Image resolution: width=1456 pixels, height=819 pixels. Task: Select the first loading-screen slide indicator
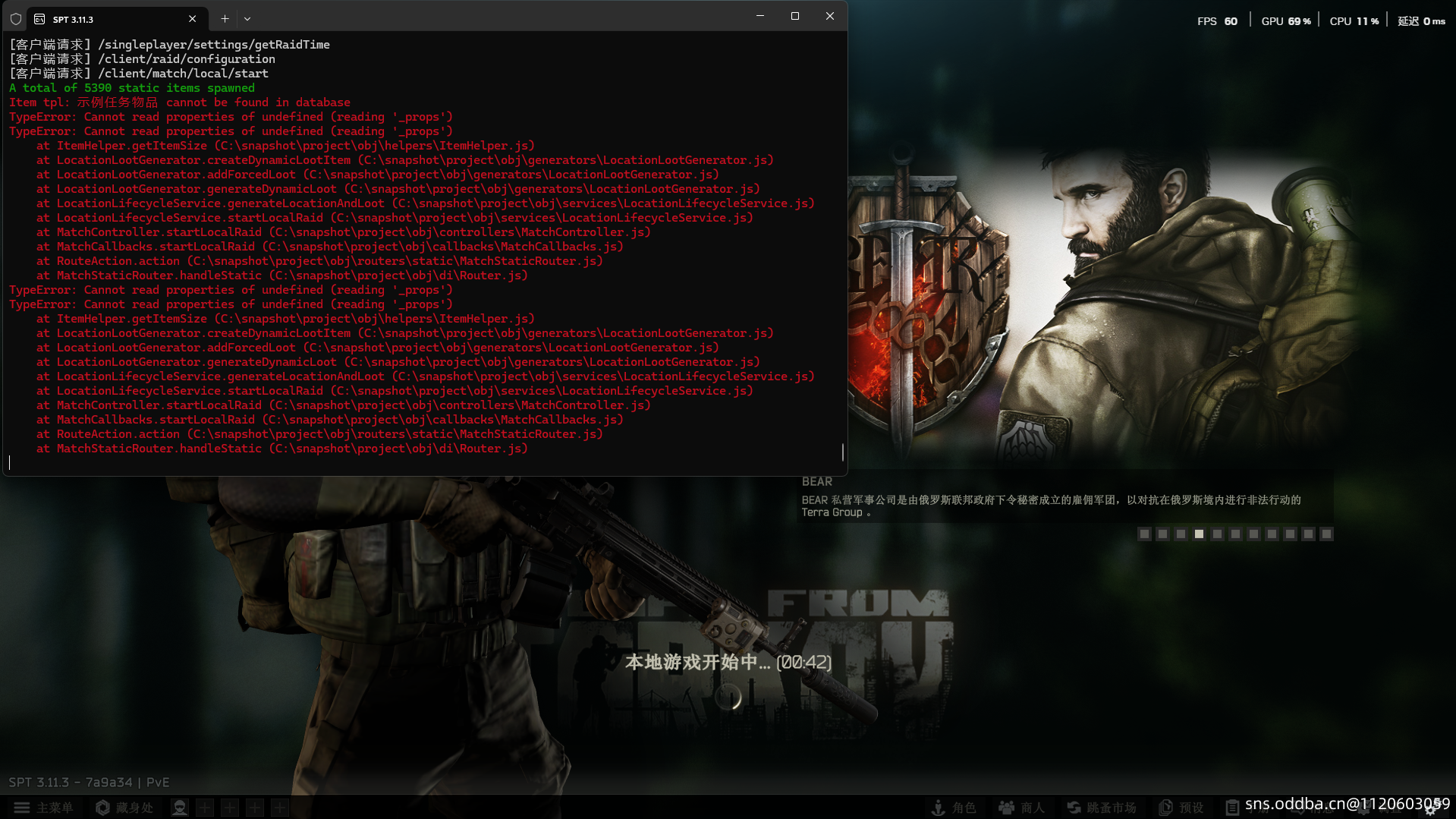(1144, 534)
